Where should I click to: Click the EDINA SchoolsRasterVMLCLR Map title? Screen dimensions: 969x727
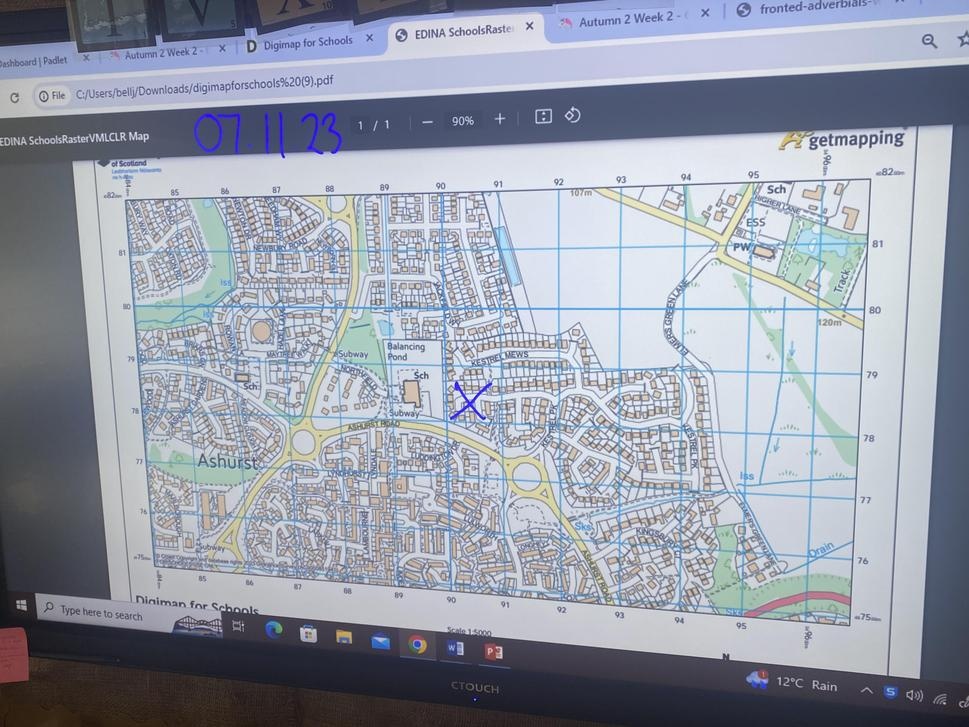click(74, 138)
